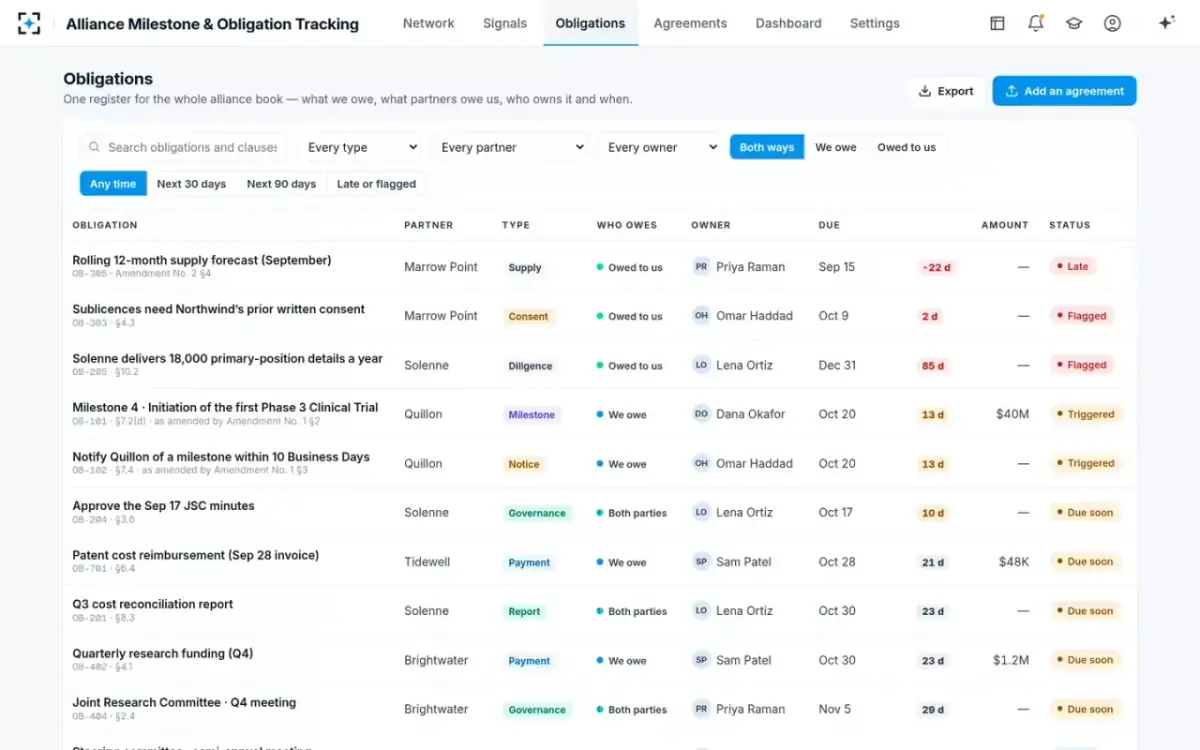Click the $1.2M amount cell
This screenshot has height=750, width=1200.
pyautogui.click(x=1011, y=660)
